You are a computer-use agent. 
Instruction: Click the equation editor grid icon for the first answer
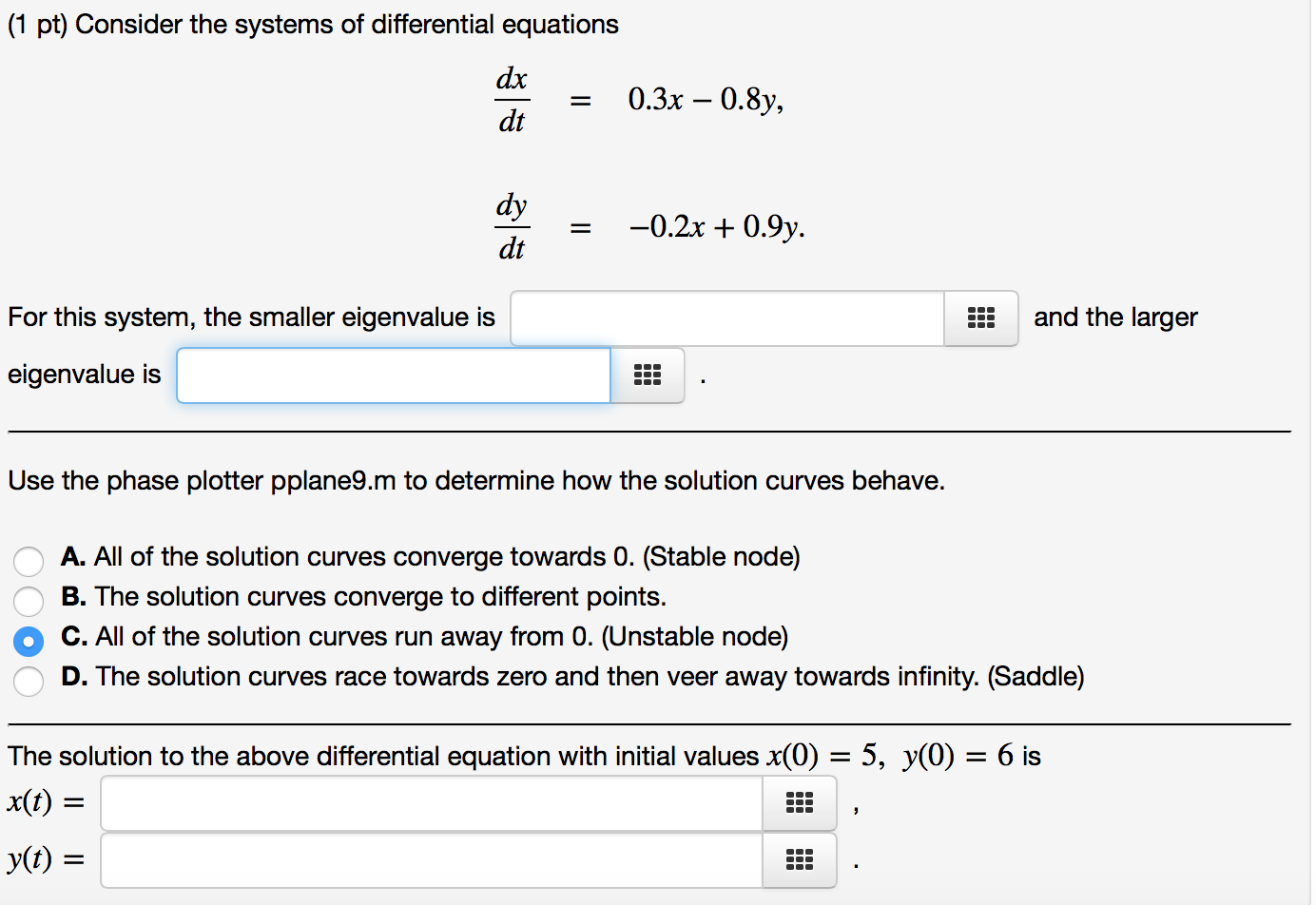pos(980,318)
